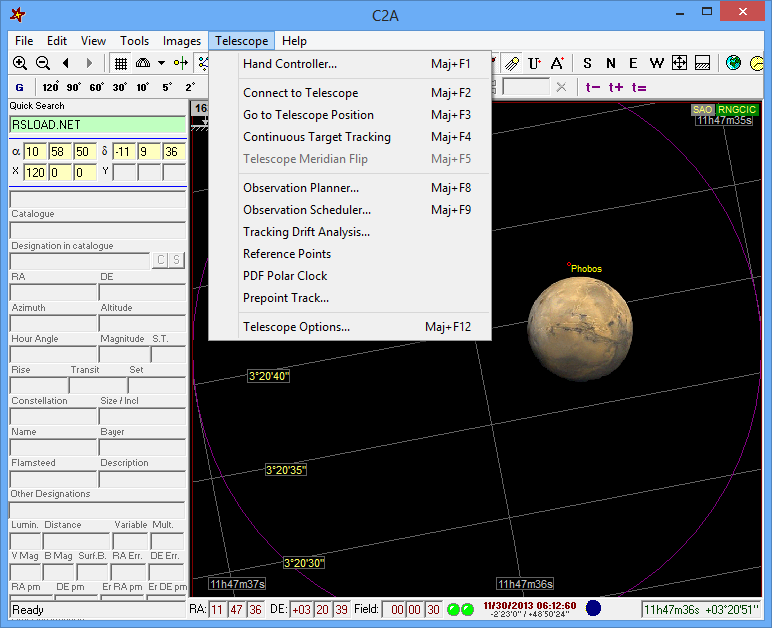This screenshot has width=772, height=628.
Task: Click the t= reset time icon
Action: coord(638,87)
